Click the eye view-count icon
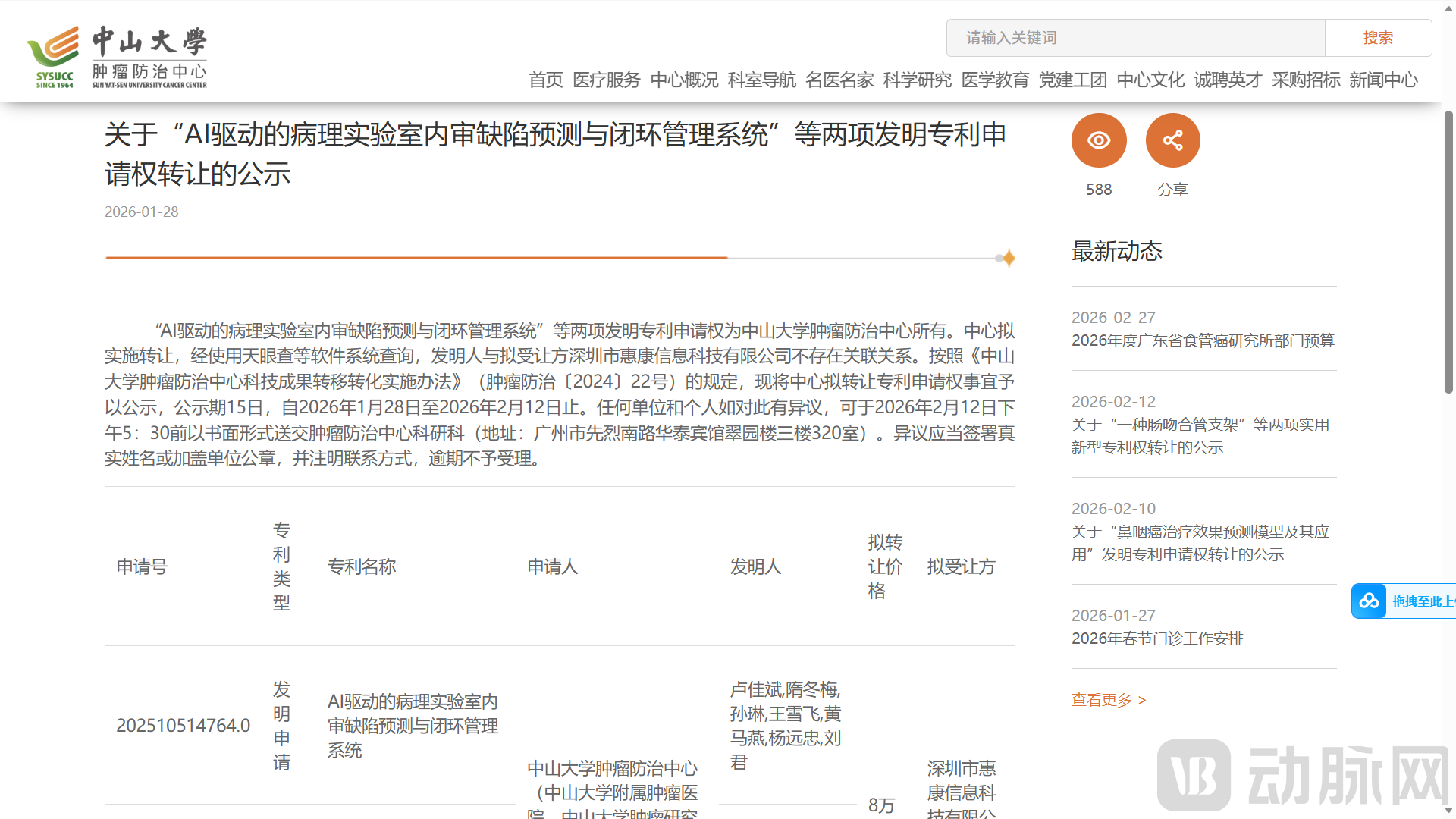This screenshot has width=1456, height=819. click(x=1098, y=140)
